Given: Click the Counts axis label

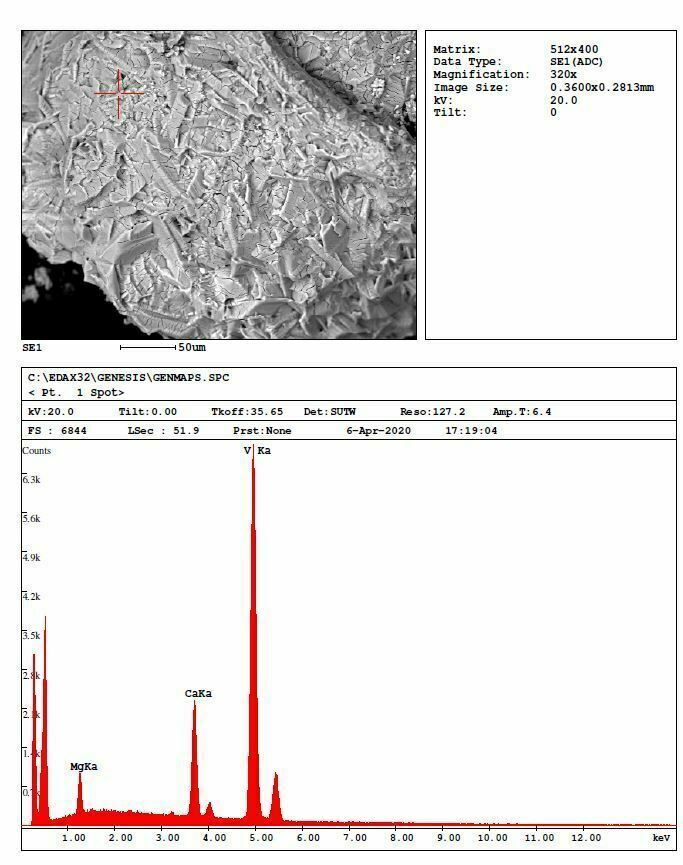Looking at the screenshot, I should tap(36, 451).
